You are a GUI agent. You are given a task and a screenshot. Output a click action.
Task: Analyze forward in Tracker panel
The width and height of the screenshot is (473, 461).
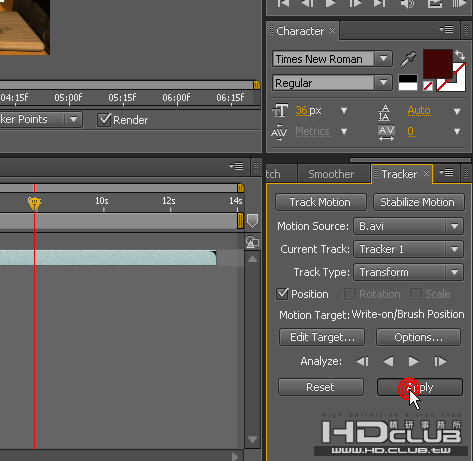[413, 361]
